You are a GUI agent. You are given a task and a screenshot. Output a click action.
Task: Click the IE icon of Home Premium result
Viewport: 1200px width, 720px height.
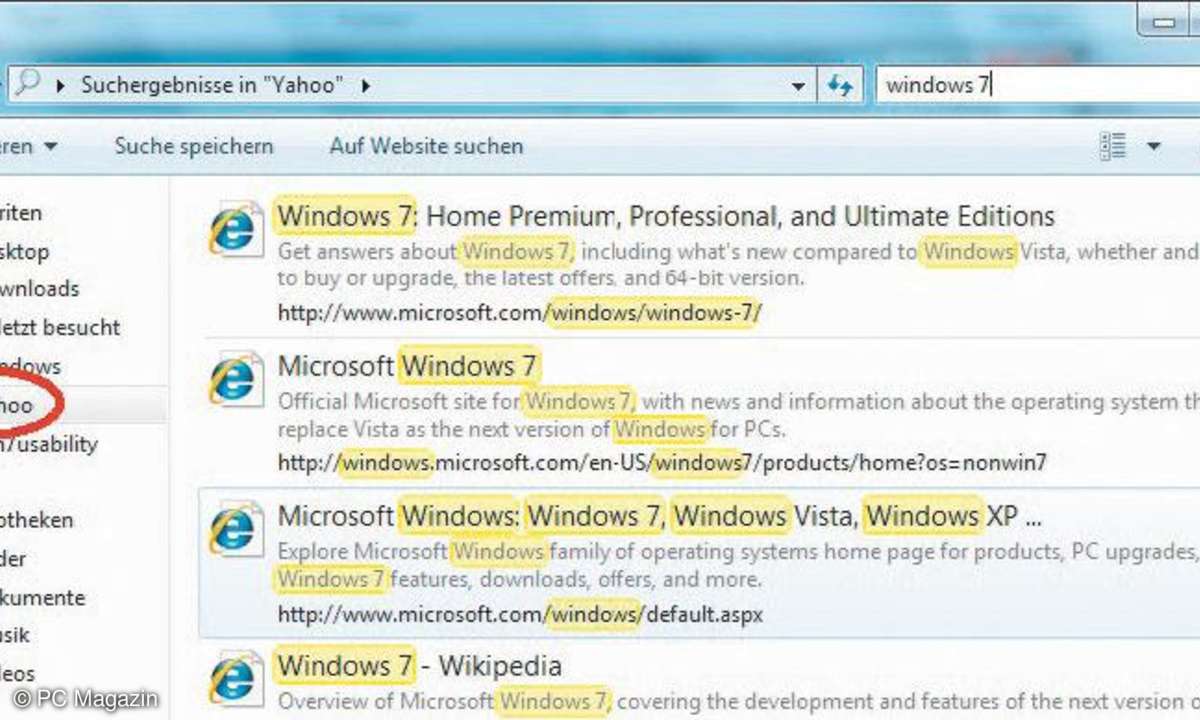[236, 229]
